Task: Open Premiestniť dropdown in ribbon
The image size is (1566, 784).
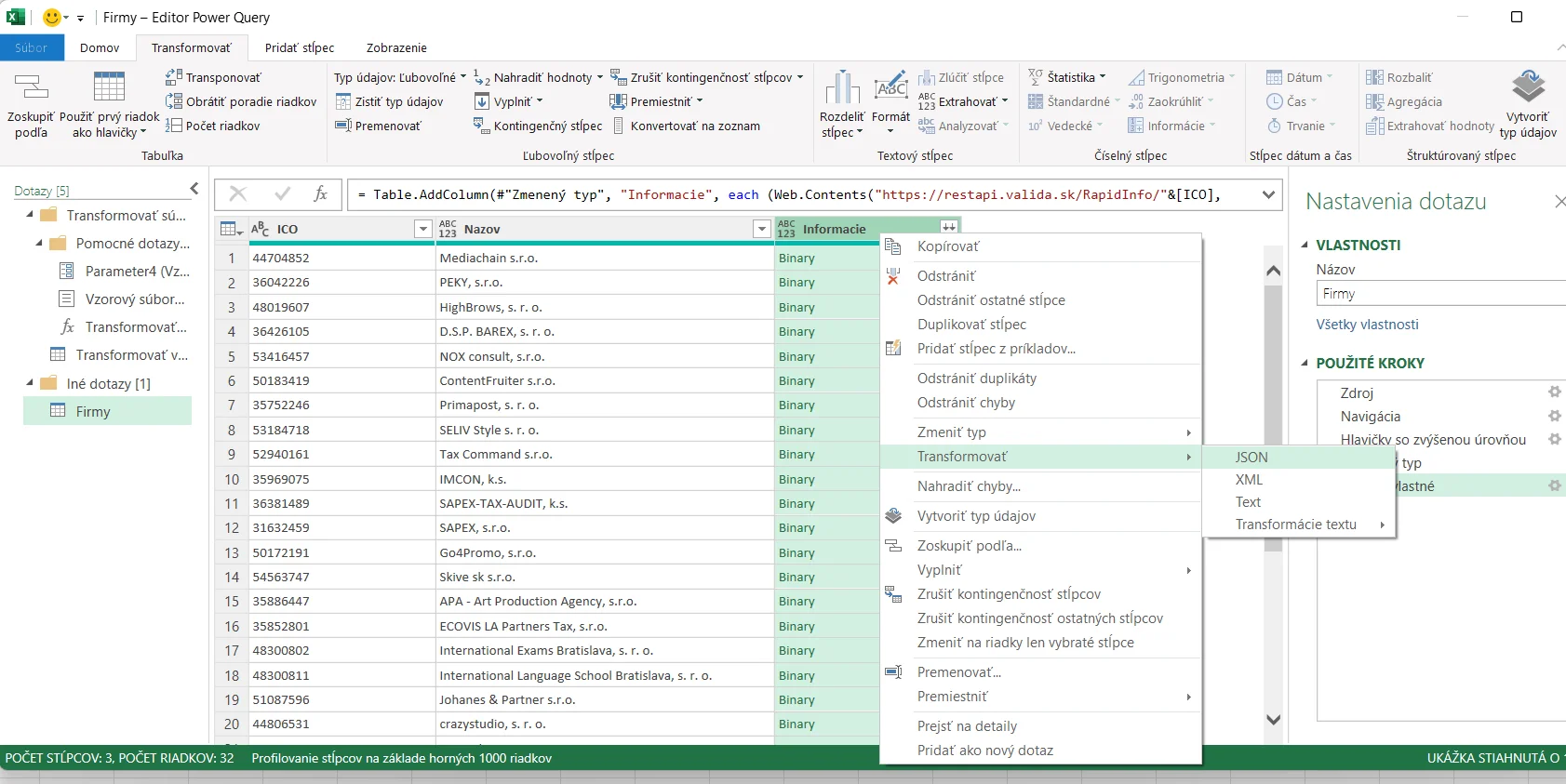Action: click(x=656, y=101)
